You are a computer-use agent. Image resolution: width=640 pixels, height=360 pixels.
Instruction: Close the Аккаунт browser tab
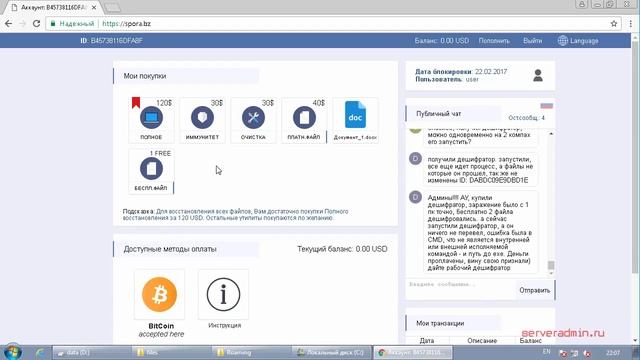(x=94, y=7)
